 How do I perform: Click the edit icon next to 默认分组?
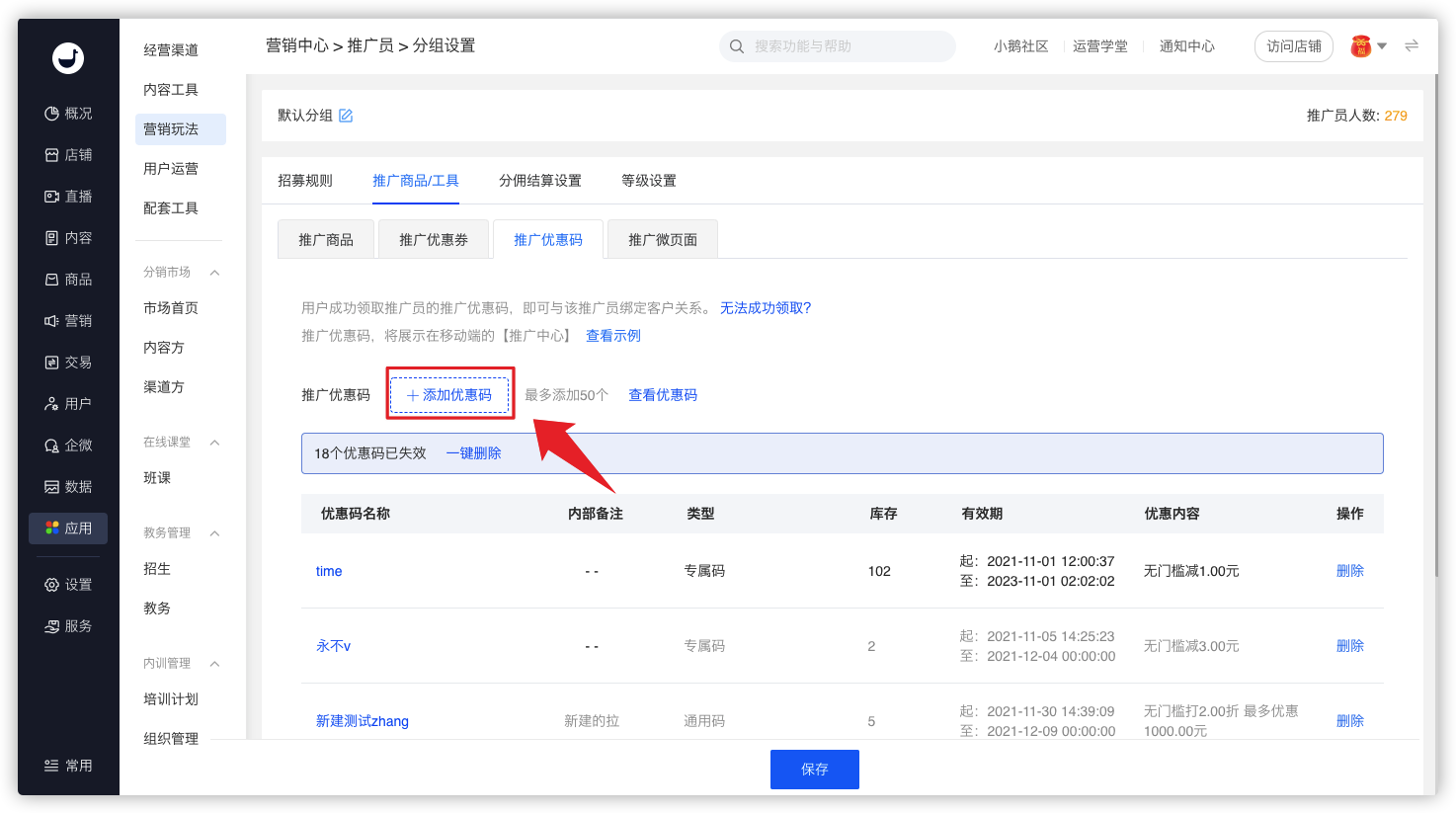[x=346, y=116]
